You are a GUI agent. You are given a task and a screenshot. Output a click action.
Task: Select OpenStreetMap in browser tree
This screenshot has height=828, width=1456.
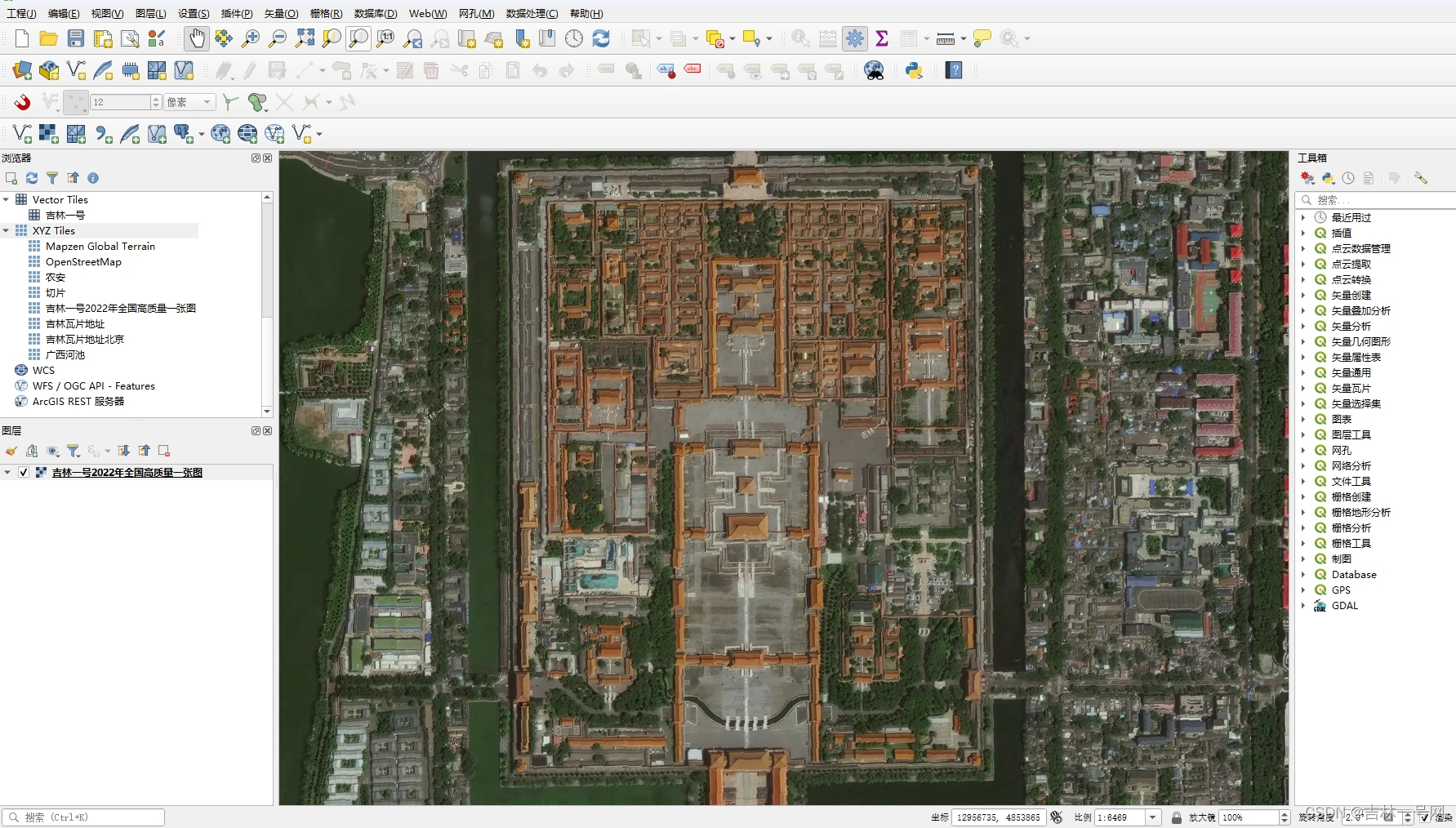[83, 262]
